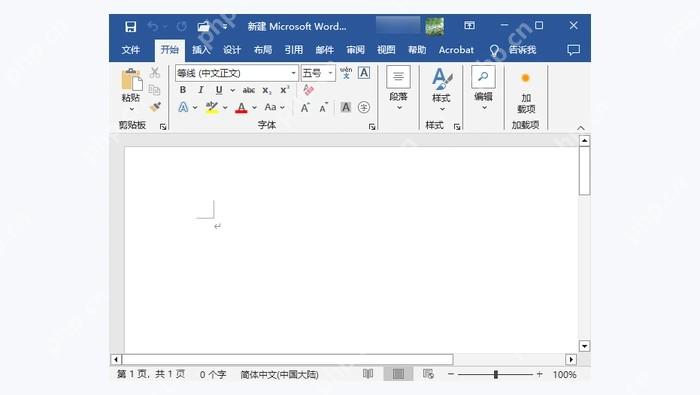Clear all formatting eraser icon
This screenshot has width=700, height=395.
pos(308,90)
